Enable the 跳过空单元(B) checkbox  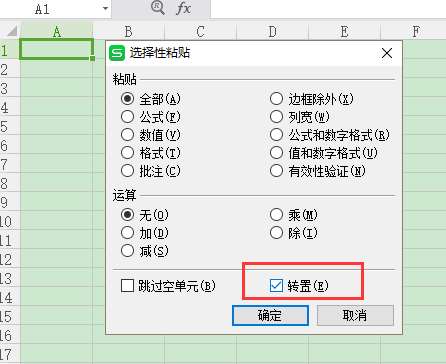tap(127, 286)
